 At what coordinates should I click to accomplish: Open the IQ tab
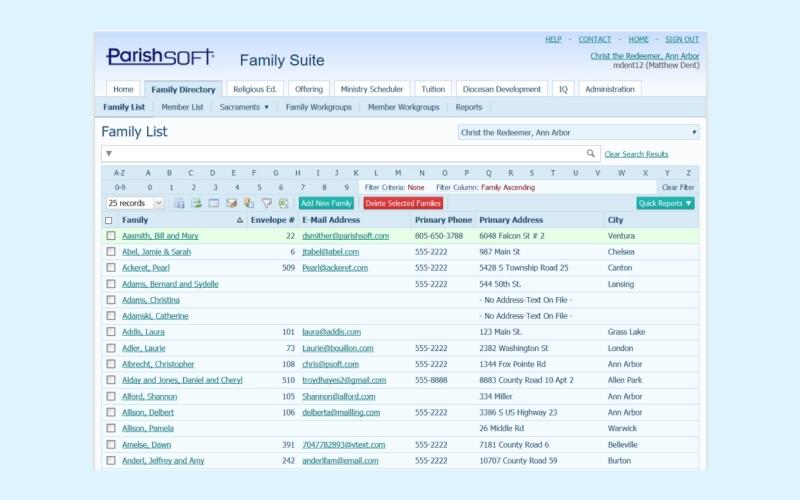pyautogui.click(x=563, y=89)
